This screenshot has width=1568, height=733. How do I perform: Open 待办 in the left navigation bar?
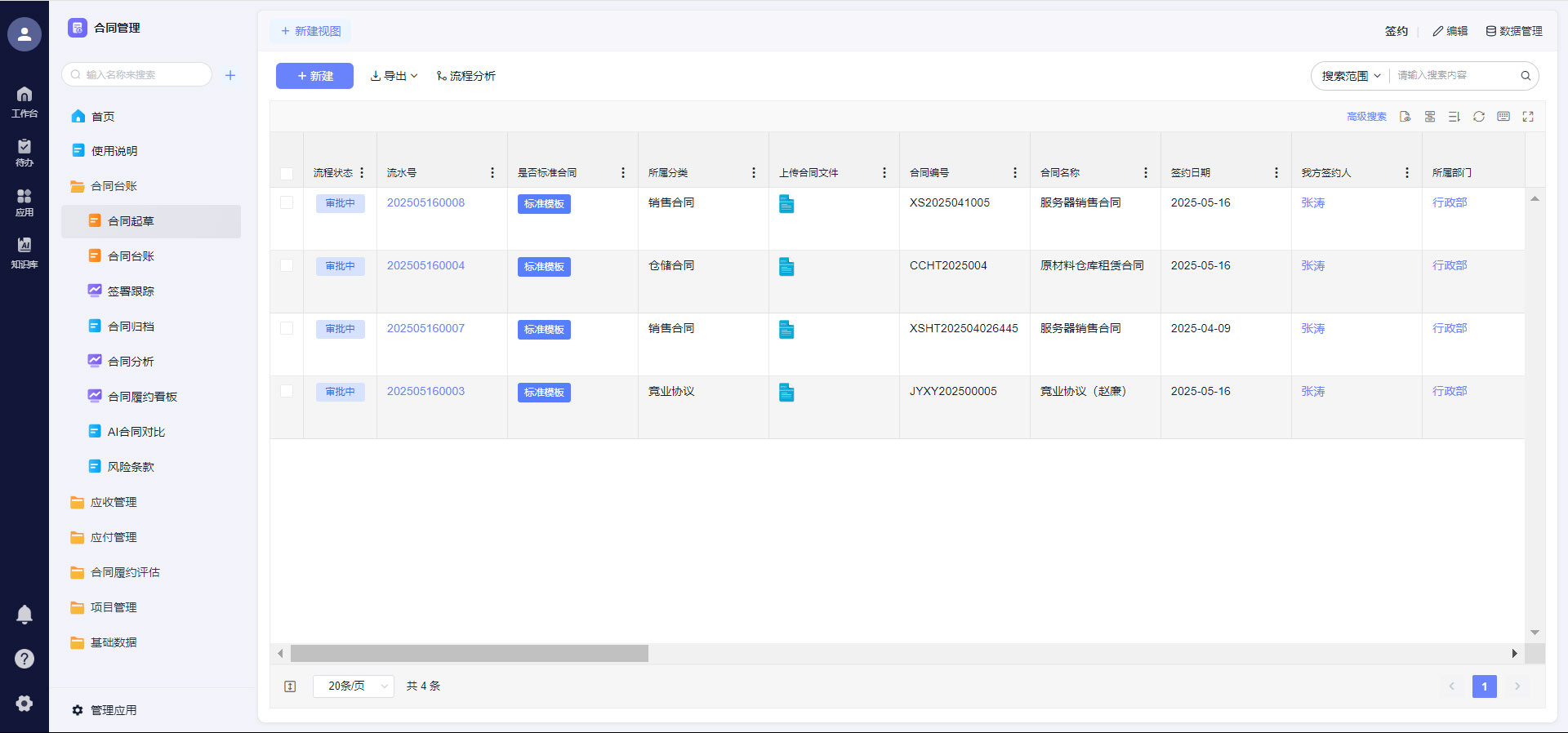click(24, 152)
